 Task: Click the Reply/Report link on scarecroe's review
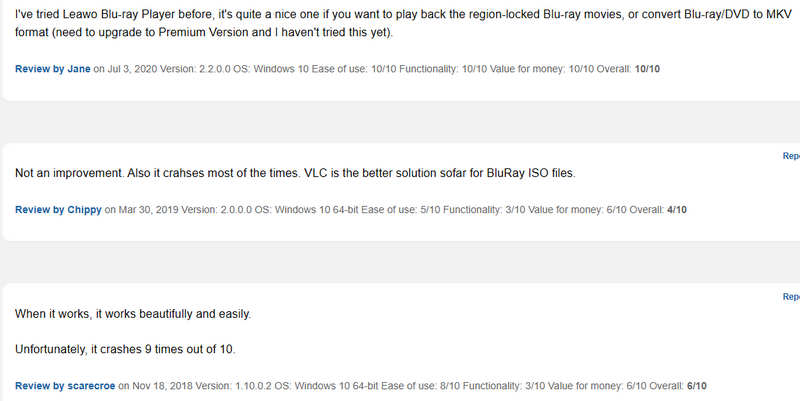[791, 297]
